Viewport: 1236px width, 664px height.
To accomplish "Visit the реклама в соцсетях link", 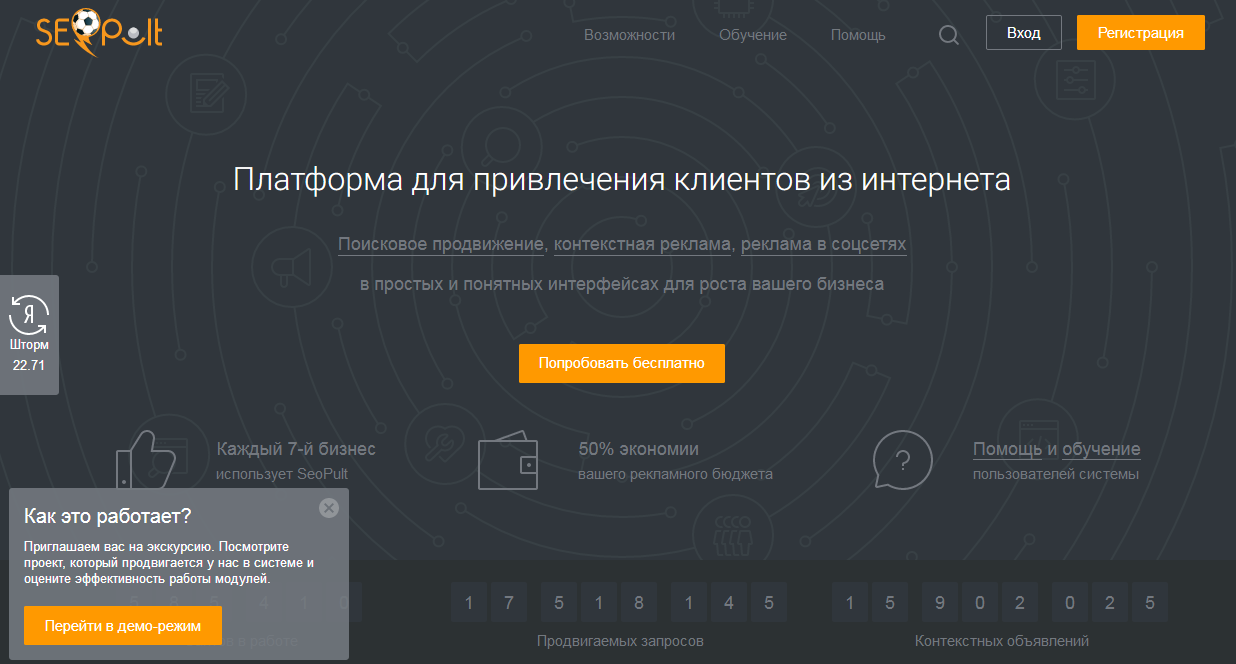I will pos(823,244).
